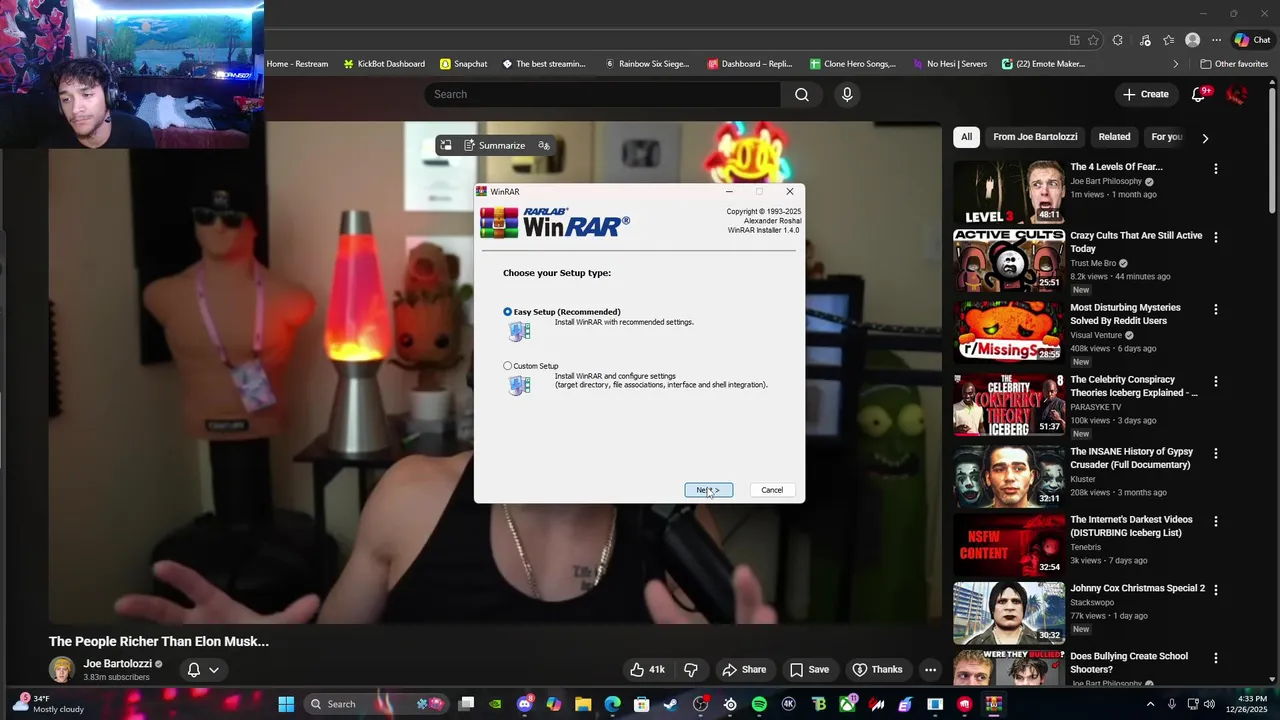Show more bookmarks chevron
1280x720 pixels.
coord(1176,64)
